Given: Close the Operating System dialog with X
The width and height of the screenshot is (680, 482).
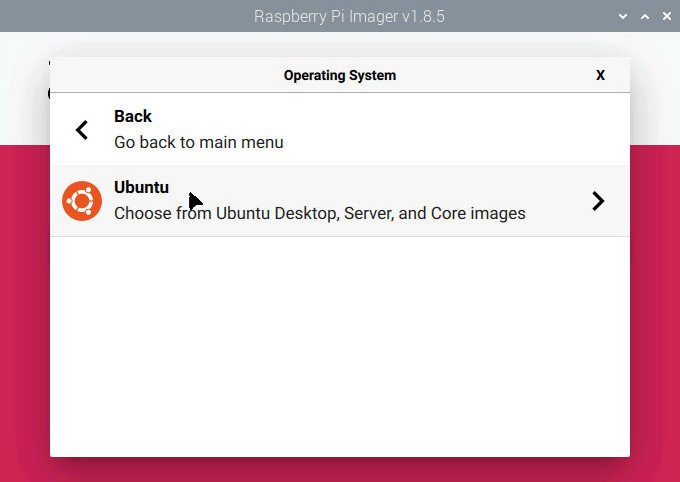Looking at the screenshot, I should point(600,75).
